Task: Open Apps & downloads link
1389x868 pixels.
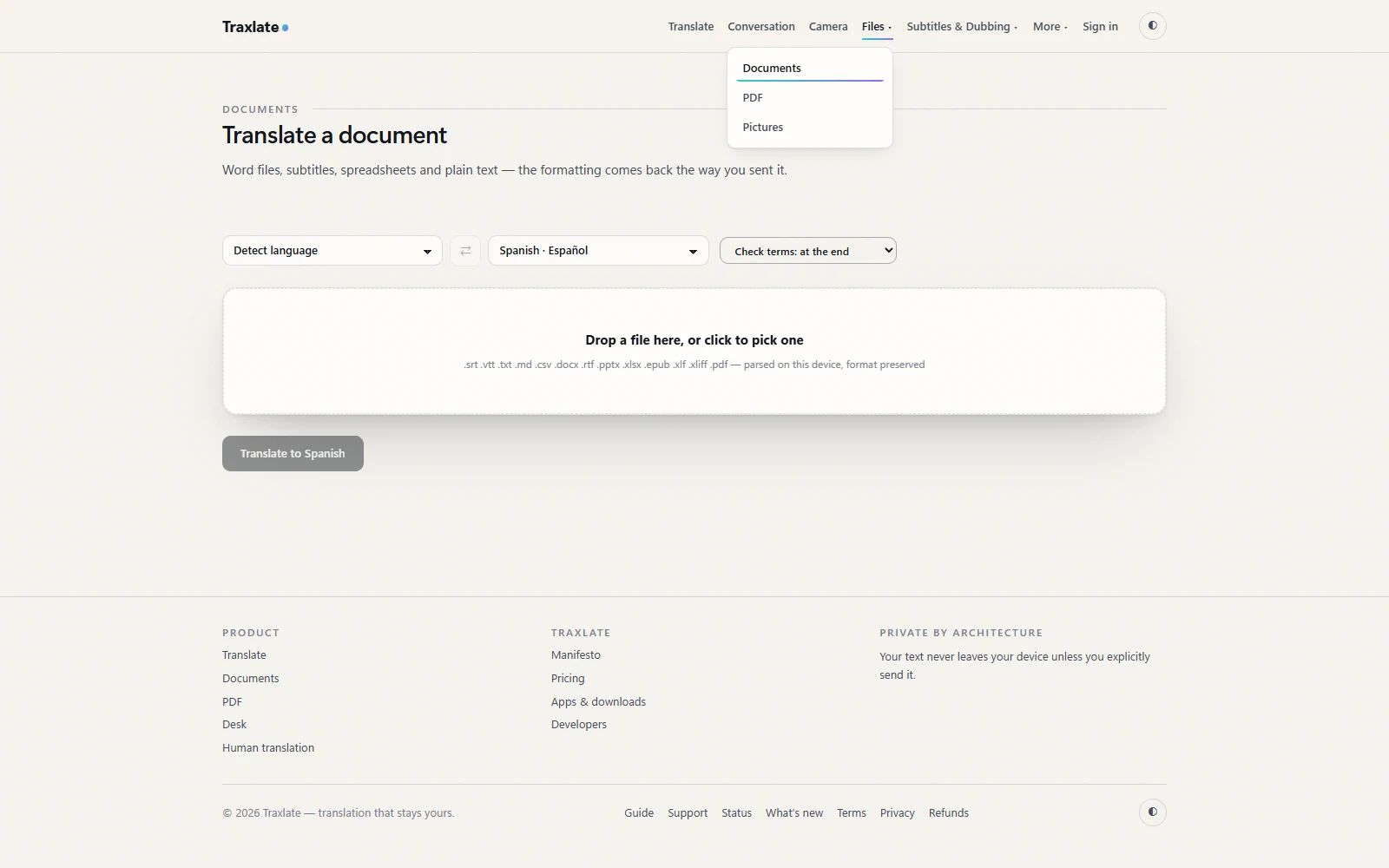Action: tap(598, 702)
